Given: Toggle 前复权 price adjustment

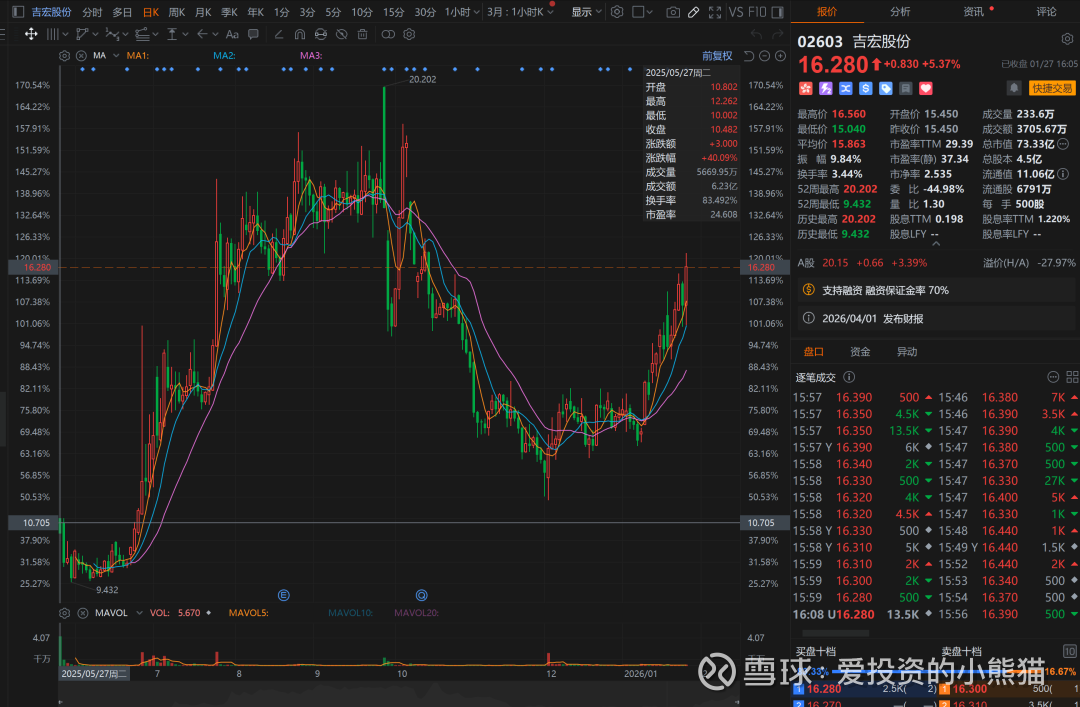Looking at the screenshot, I should coord(717,56).
